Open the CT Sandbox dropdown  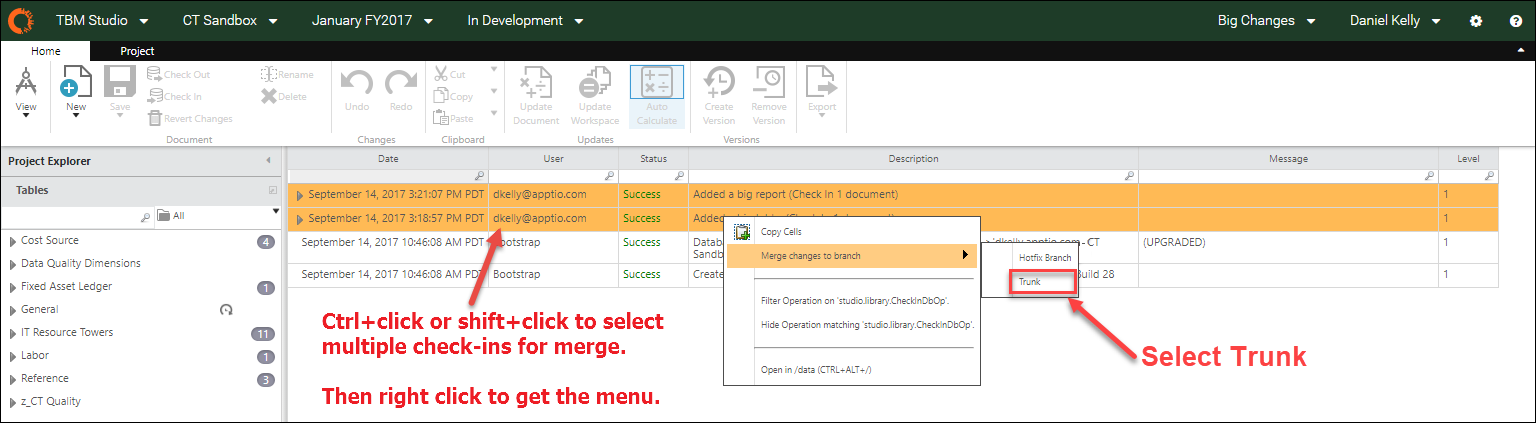[x=230, y=20]
